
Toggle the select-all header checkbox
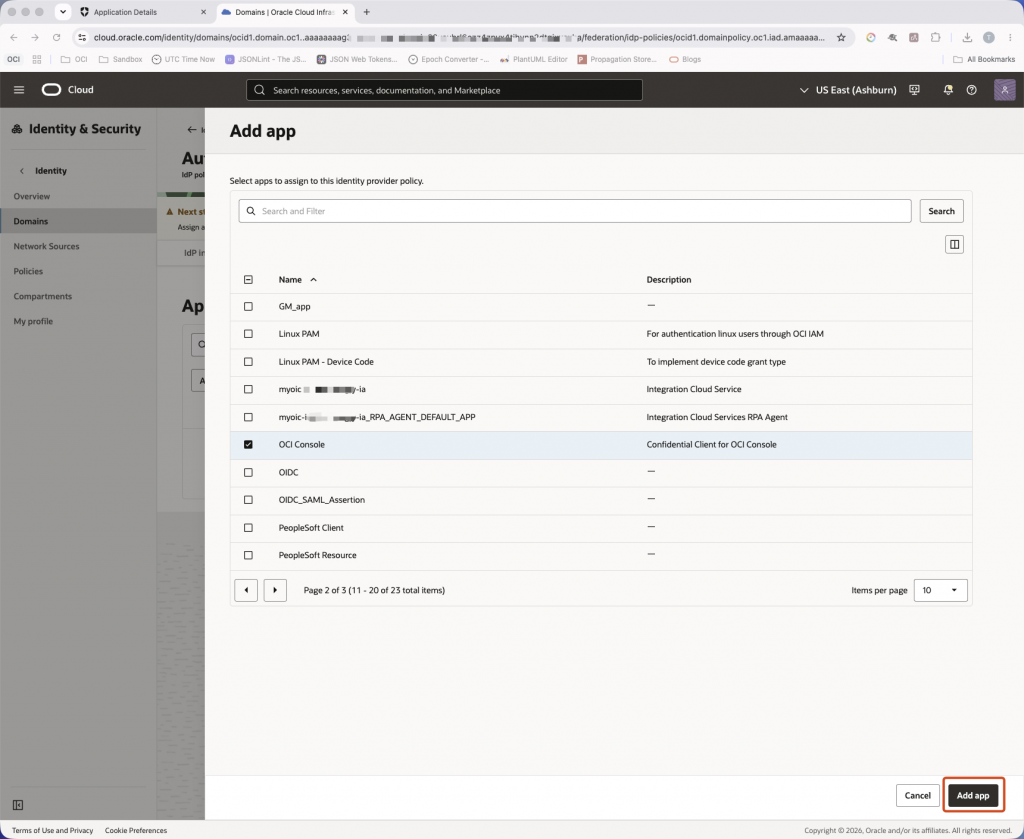(x=248, y=279)
